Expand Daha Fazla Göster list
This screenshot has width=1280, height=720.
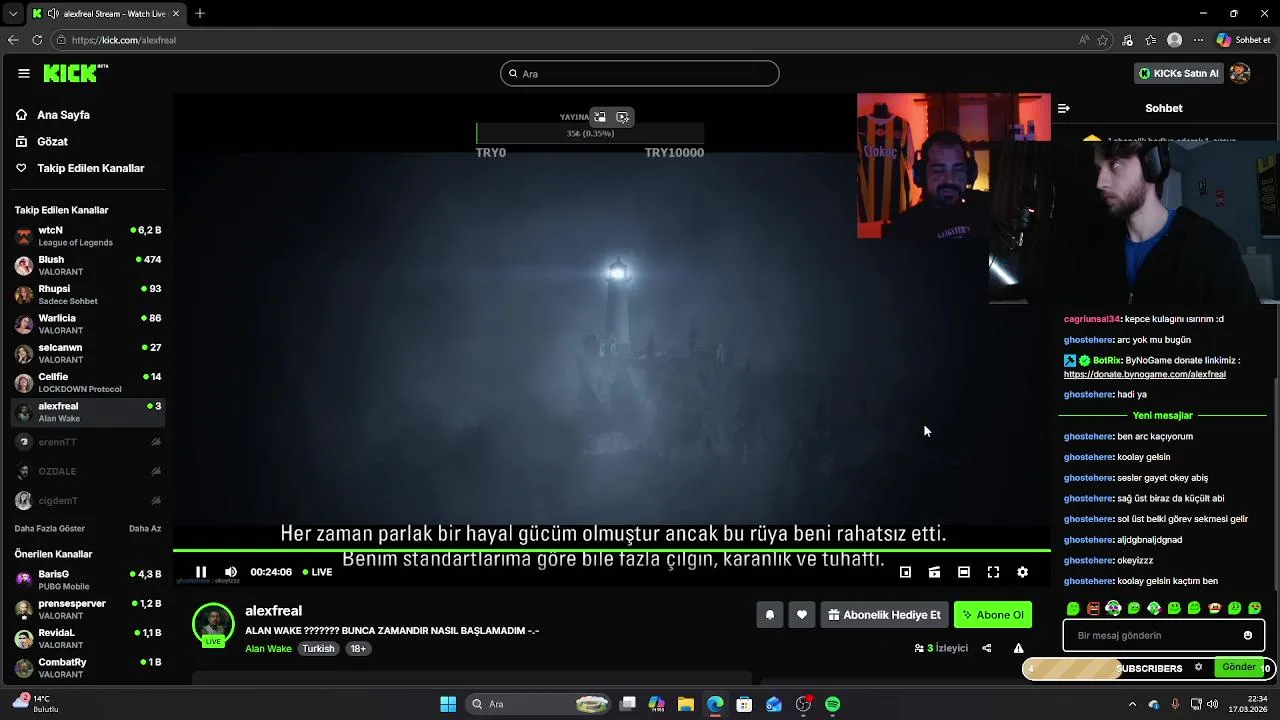click(50, 528)
